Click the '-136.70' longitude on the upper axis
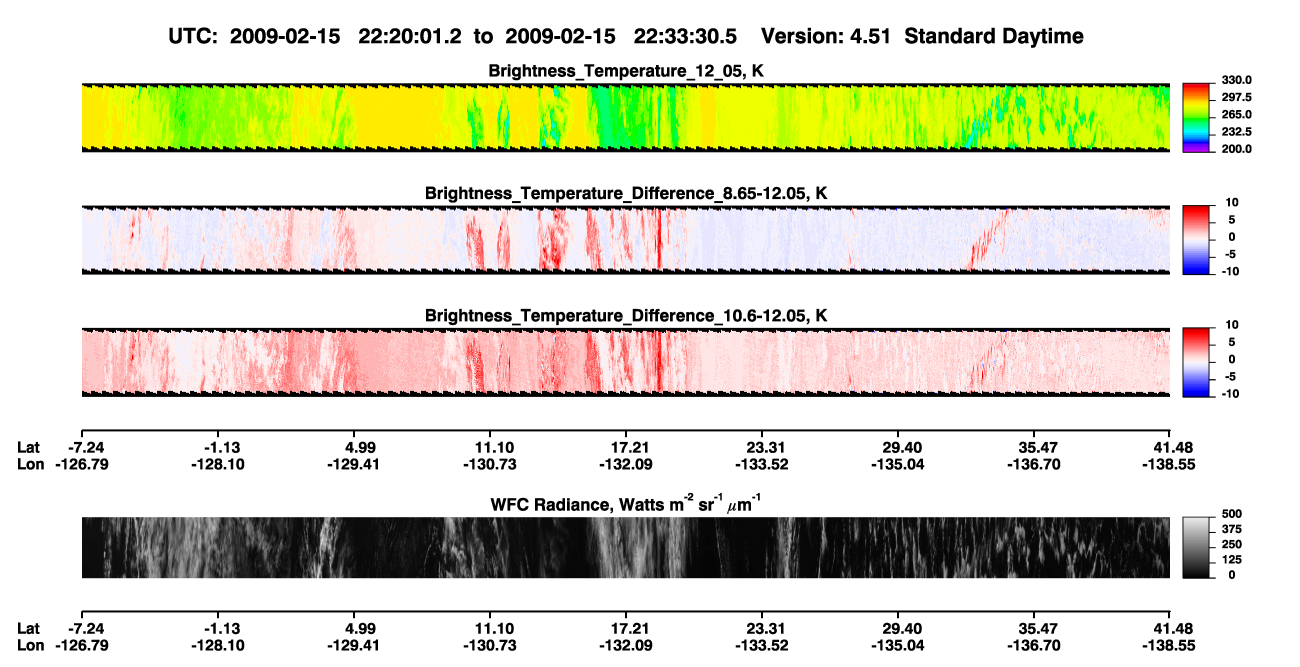Screen dimensions: 1300x667 (x=1033, y=464)
